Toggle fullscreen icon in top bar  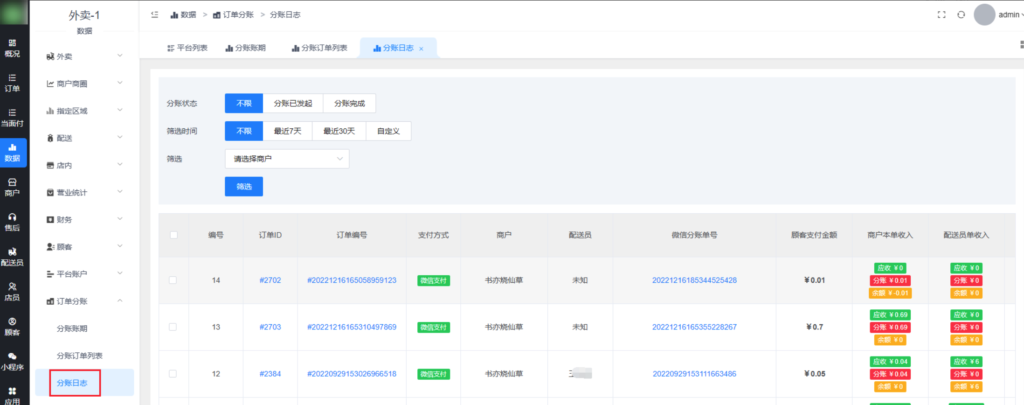[x=941, y=15]
